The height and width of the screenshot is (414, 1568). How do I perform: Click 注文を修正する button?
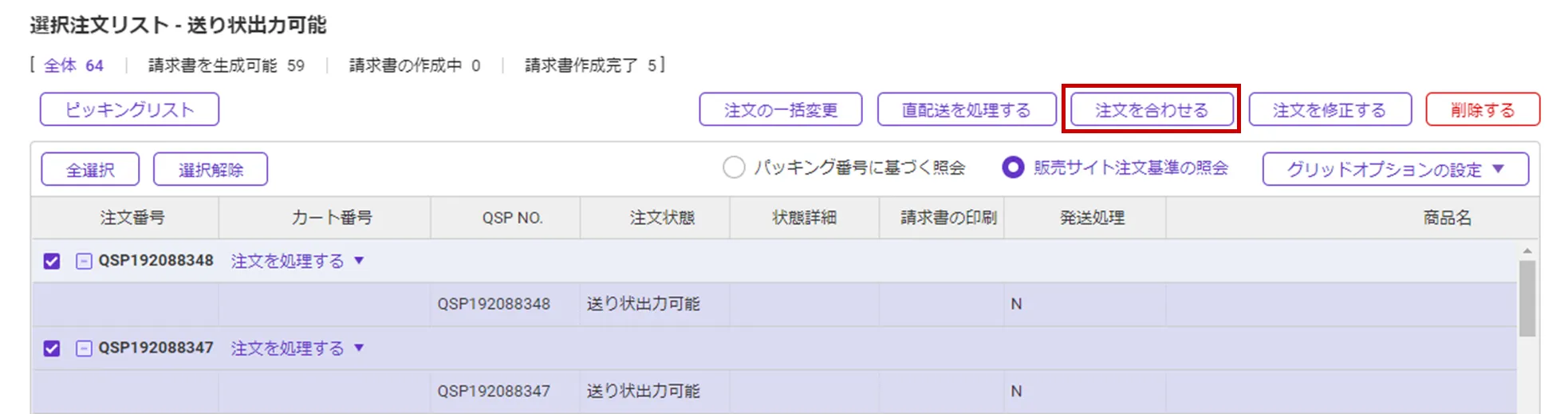[1330, 110]
